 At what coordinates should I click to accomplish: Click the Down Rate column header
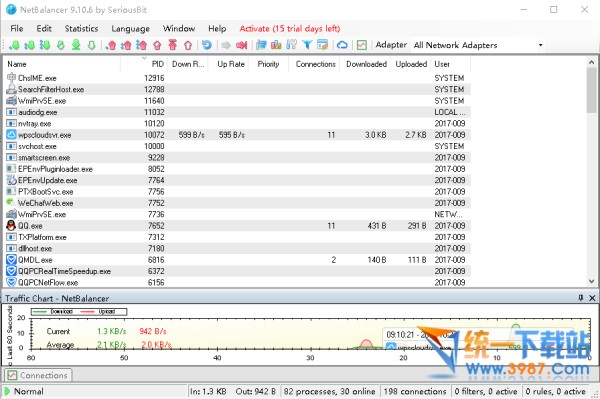[x=188, y=64]
